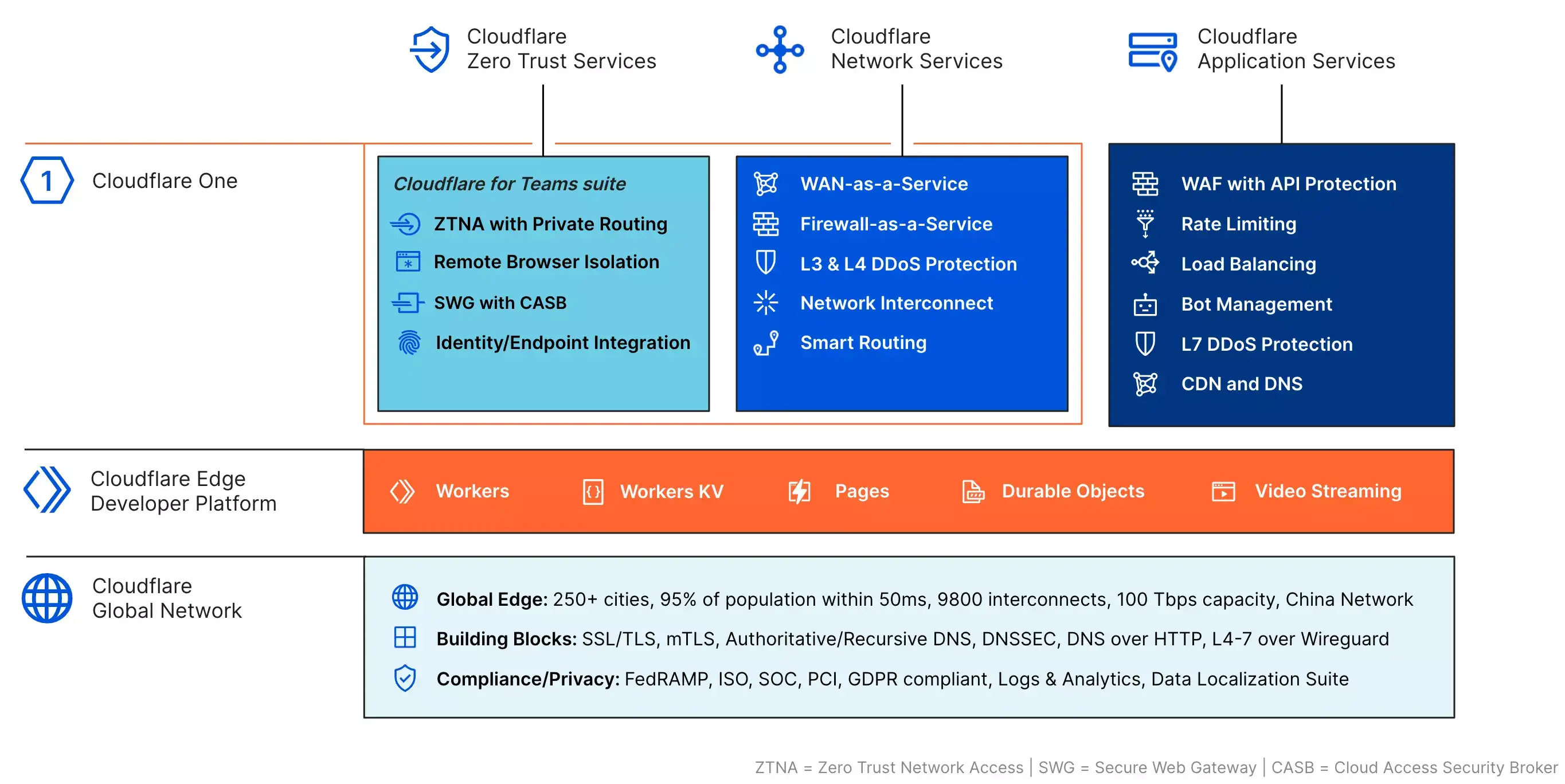Click the Durable Objects document icon

coord(973,491)
